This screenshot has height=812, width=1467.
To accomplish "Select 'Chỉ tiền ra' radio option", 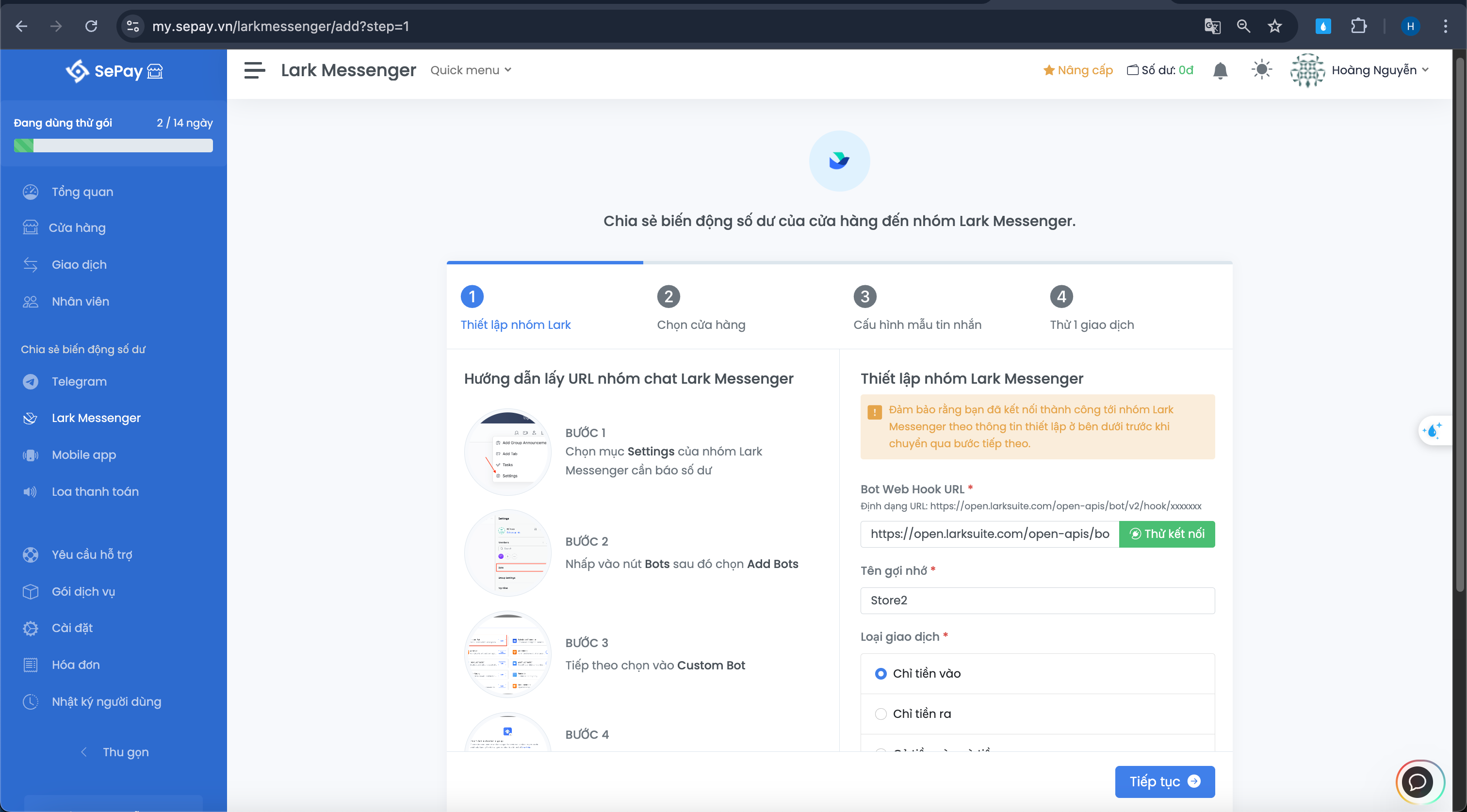I will pos(880,714).
